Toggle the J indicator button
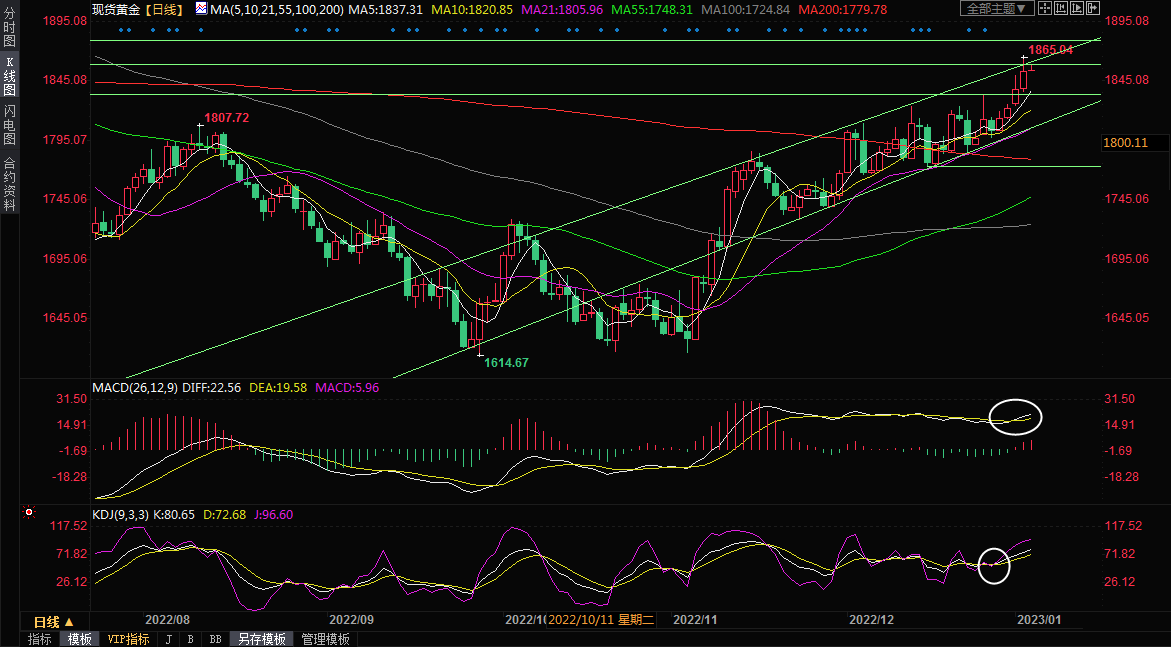 [x=168, y=639]
